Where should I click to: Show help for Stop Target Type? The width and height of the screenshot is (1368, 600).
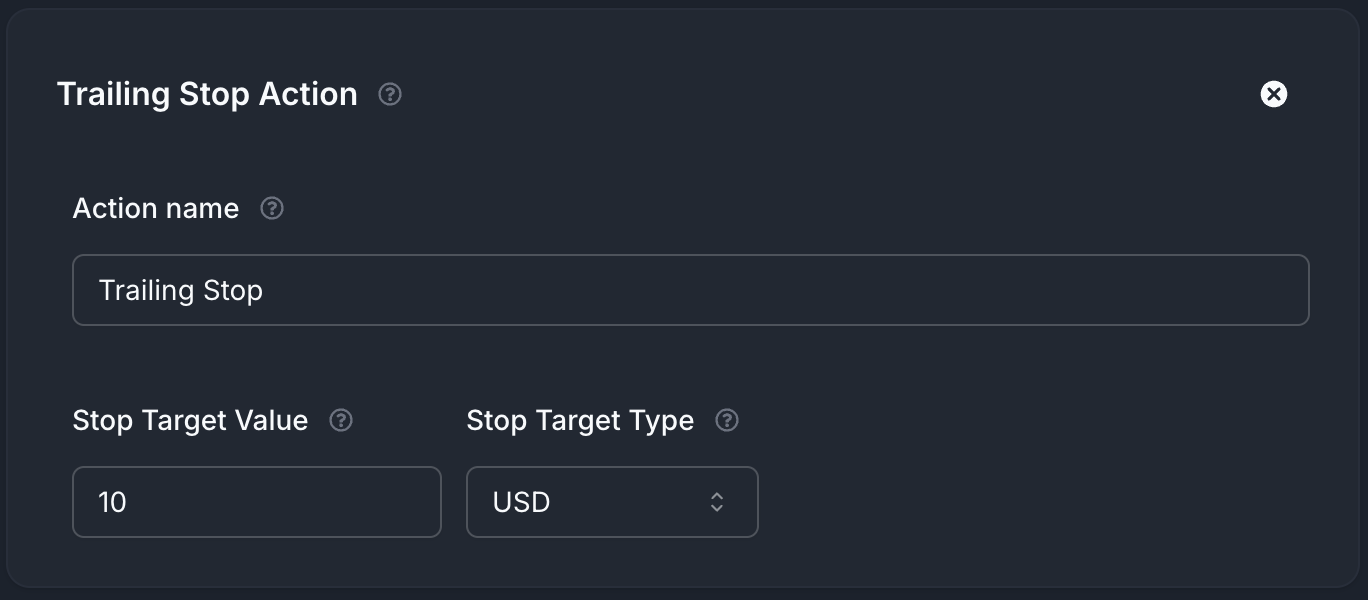point(727,420)
